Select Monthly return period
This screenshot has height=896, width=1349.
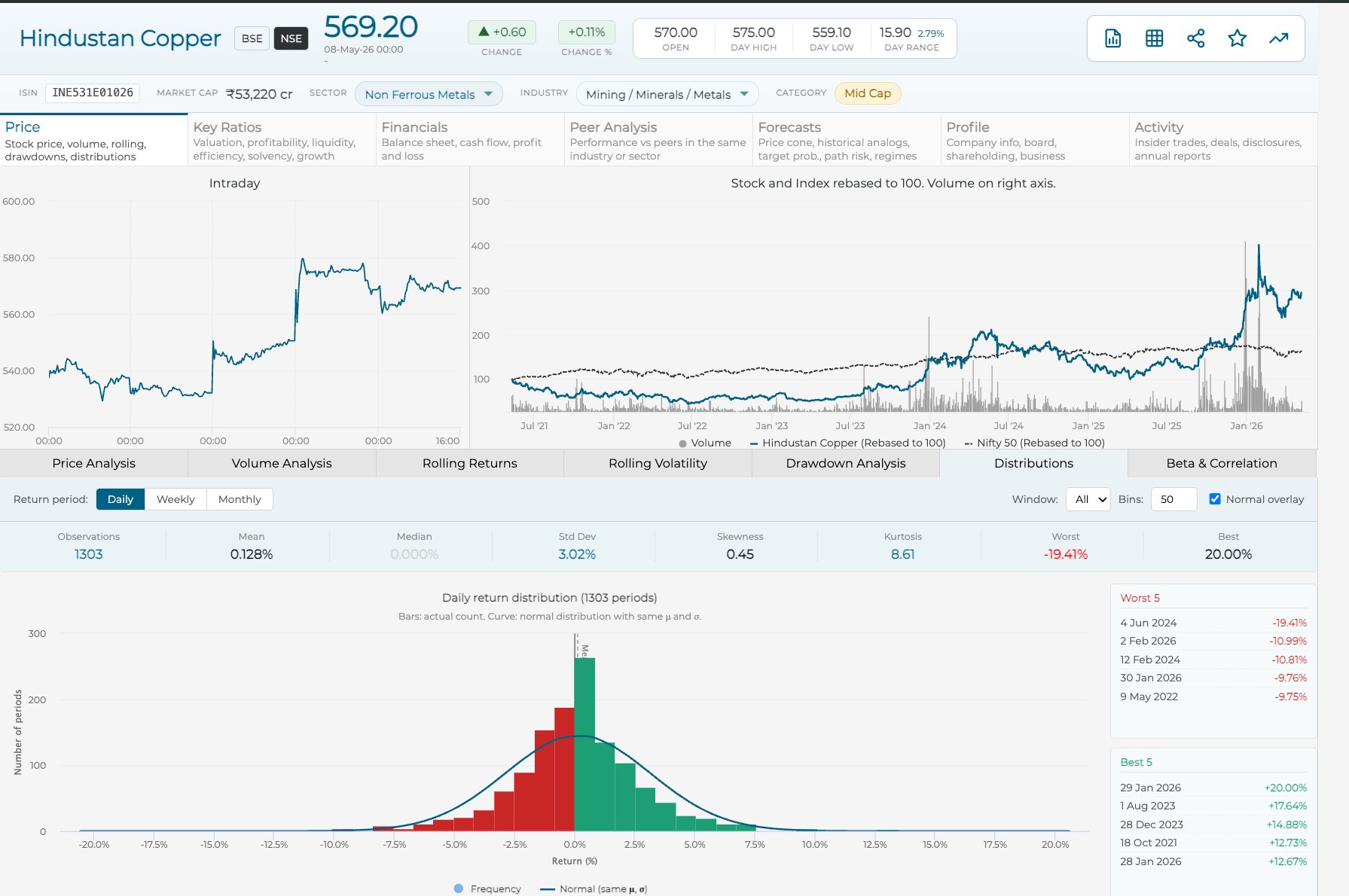[x=240, y=499]
